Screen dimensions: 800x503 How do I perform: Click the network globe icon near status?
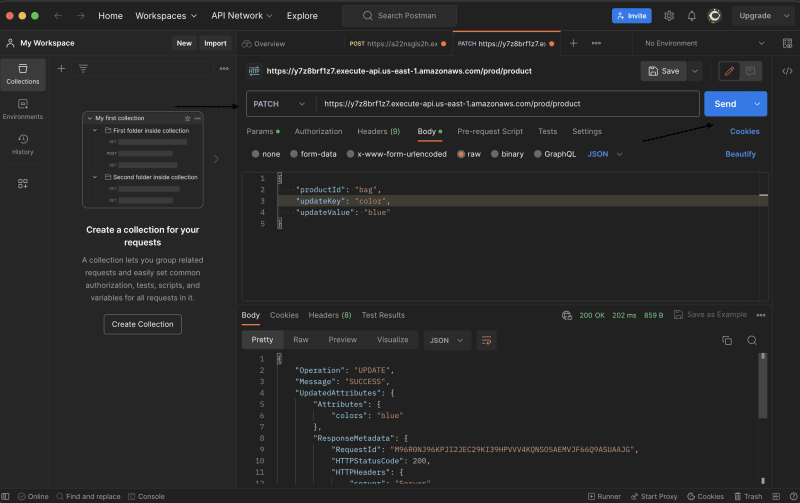tap(566, 315)
